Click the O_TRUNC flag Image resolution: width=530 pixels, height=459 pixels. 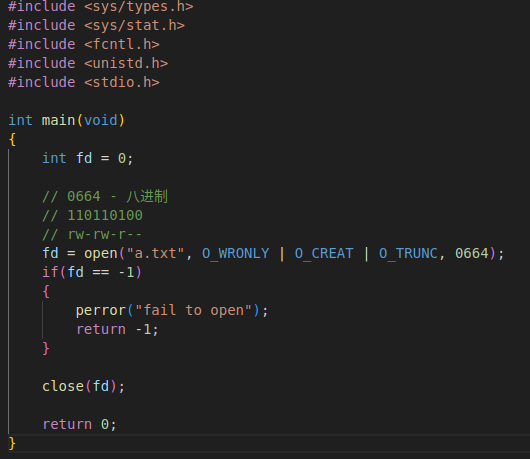[408, 253]
